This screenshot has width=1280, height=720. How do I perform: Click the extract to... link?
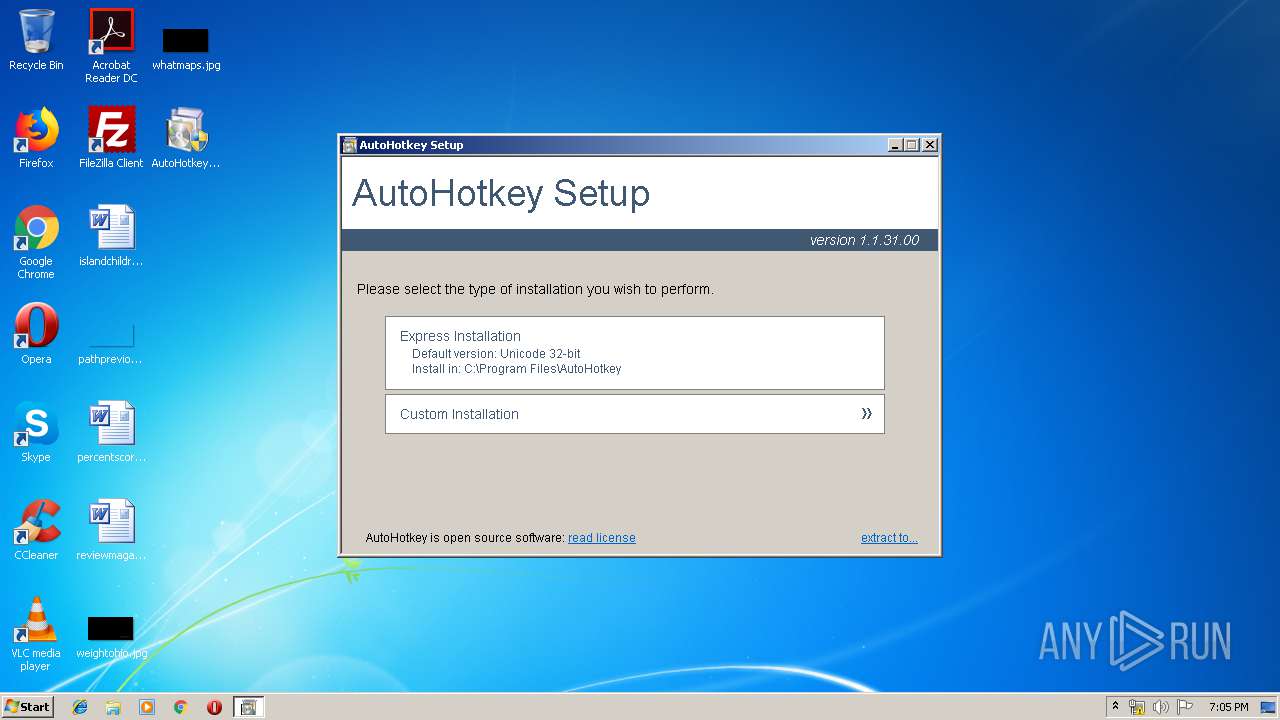[889, 538]
